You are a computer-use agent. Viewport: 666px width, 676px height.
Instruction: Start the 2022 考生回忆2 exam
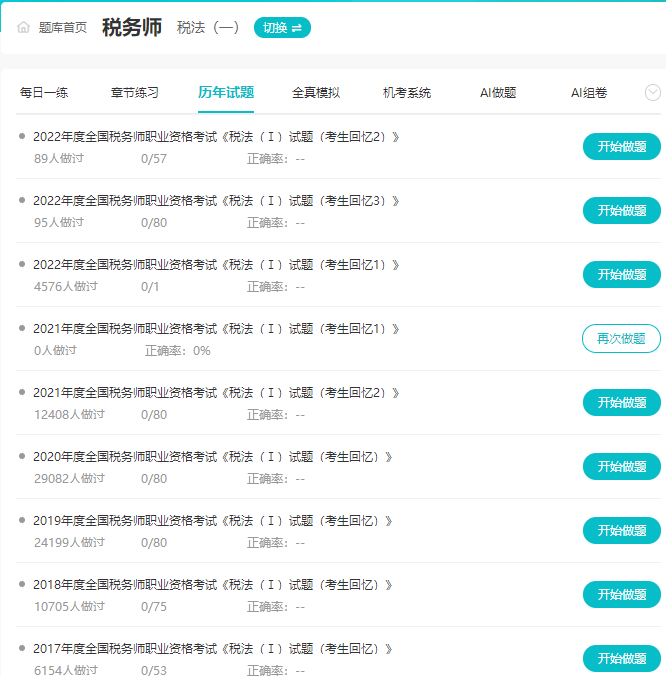click(x=621, y=147)
